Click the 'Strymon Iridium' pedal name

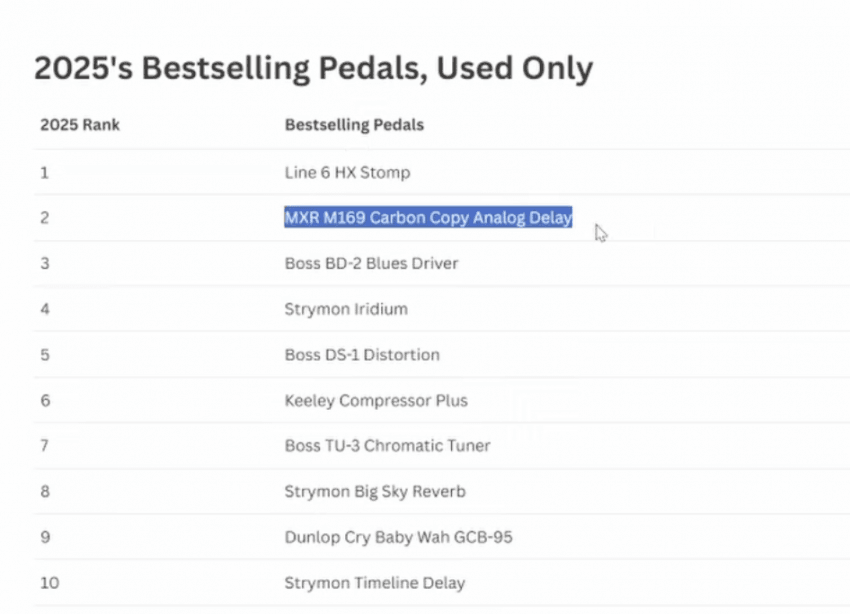tap(346, 309)
